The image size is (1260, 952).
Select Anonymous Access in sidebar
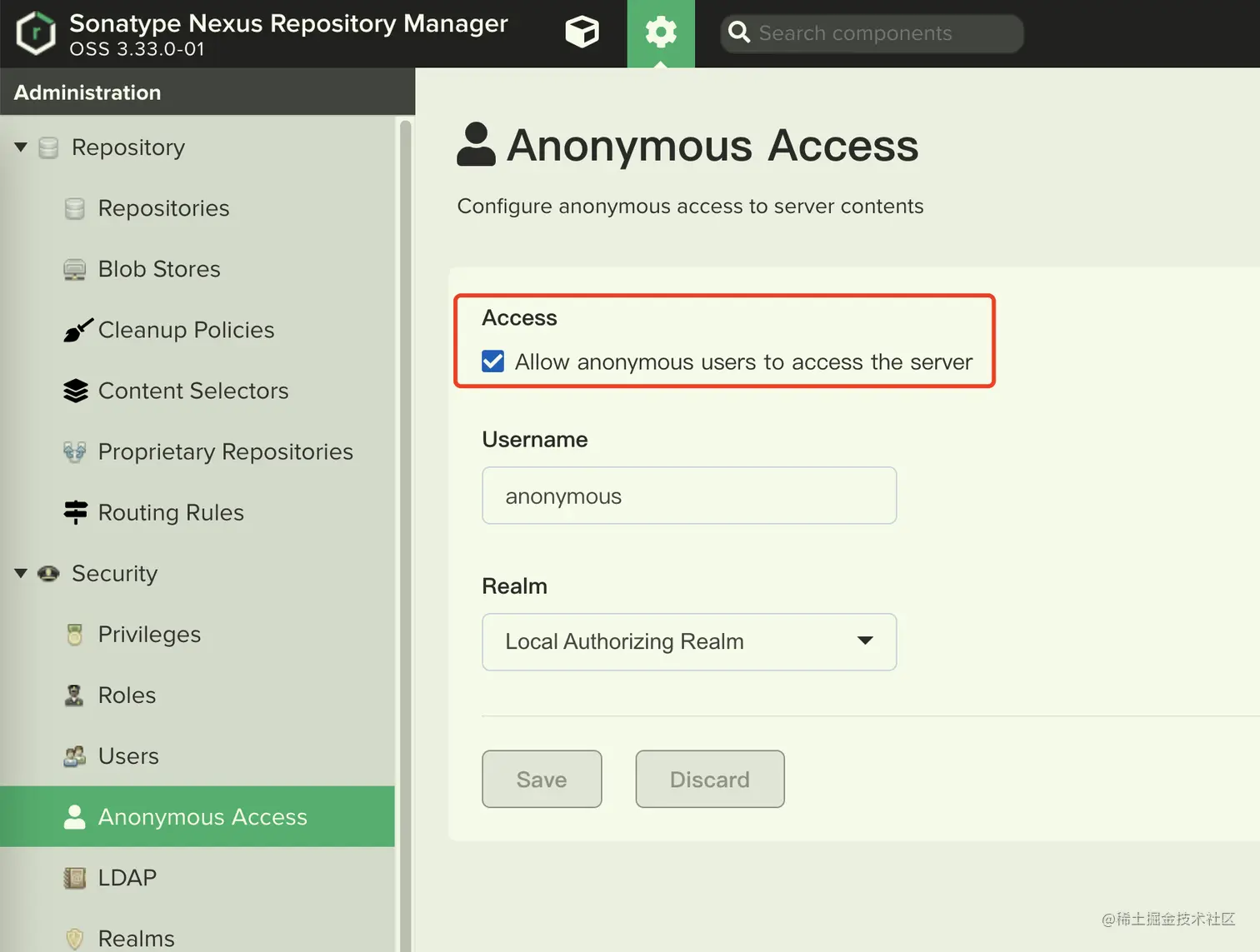[x=197, y=817]
